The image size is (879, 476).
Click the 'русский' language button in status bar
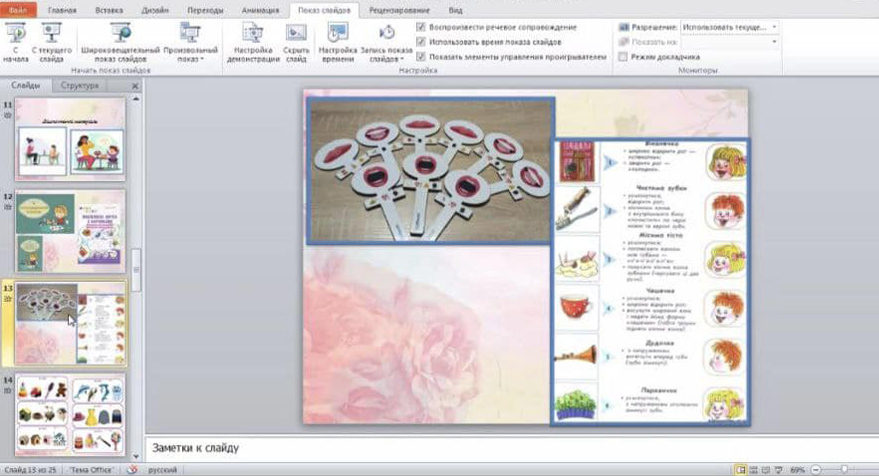click(163, 468)
